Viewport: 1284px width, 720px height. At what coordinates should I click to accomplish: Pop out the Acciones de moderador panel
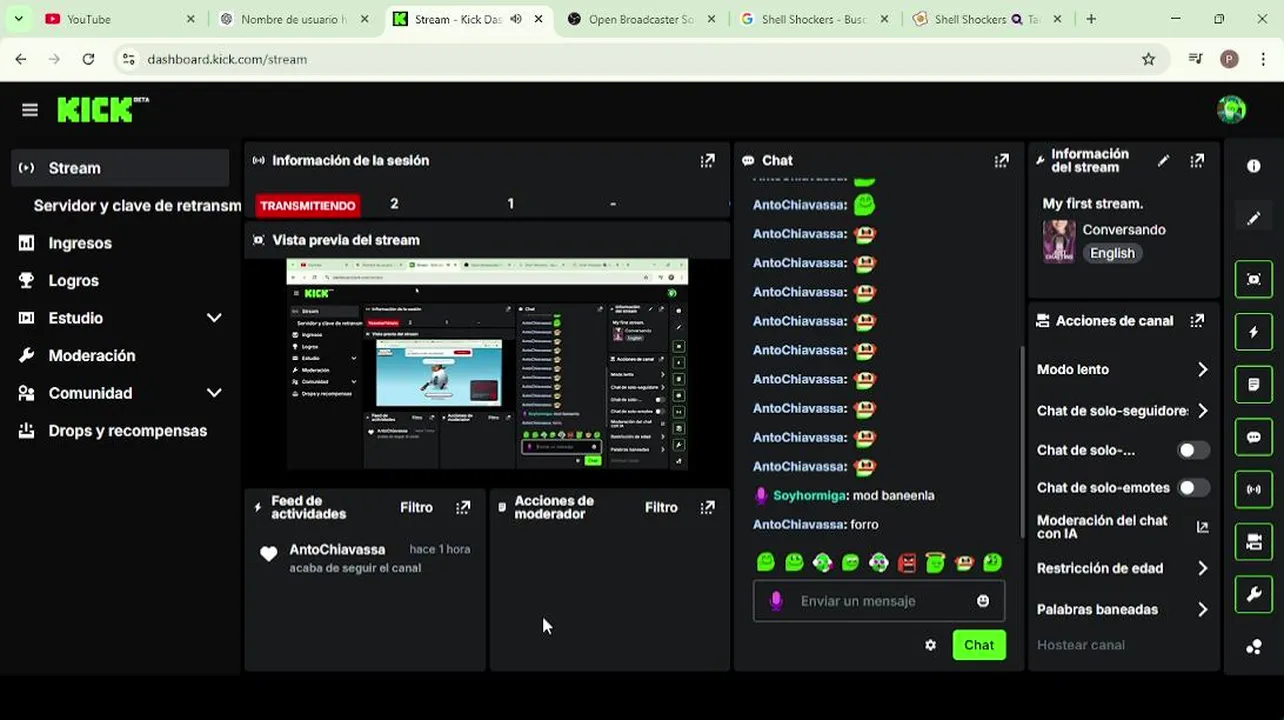(x=708, y=507)
